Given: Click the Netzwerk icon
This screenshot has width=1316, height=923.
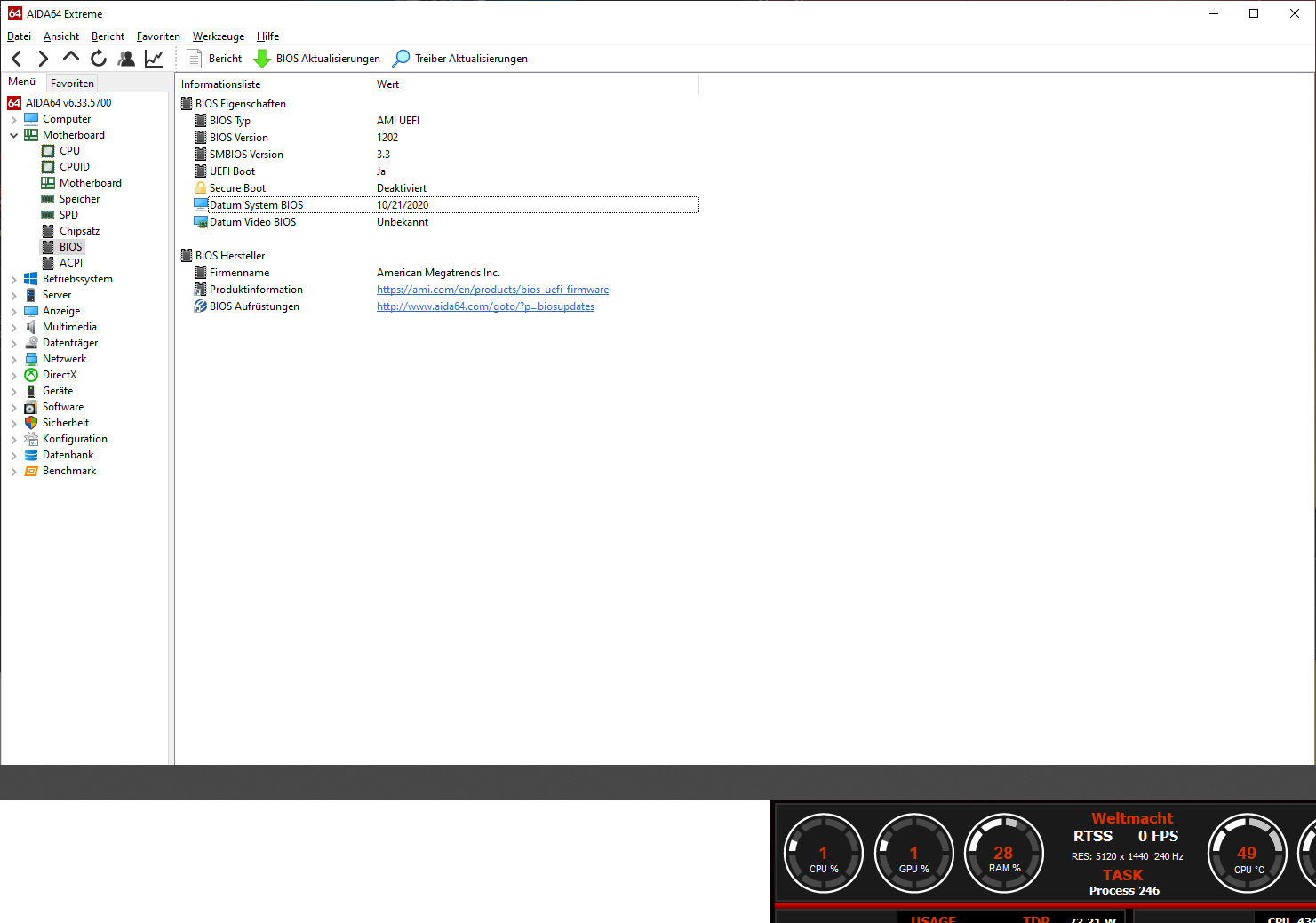Looking at the screenshot, I should [31, 359].
